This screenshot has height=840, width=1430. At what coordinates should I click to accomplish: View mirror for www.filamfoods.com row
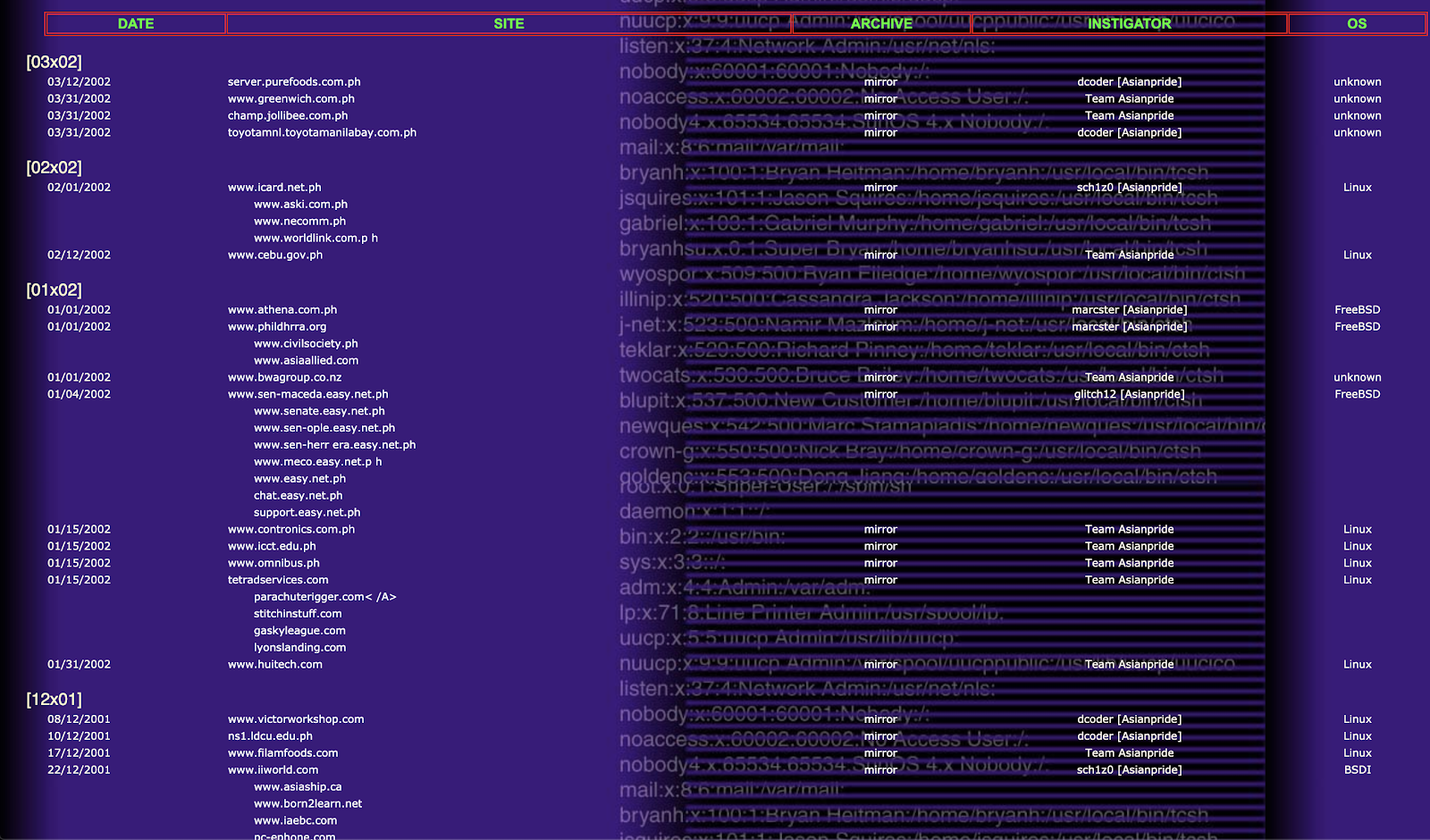tap(880, 754)
